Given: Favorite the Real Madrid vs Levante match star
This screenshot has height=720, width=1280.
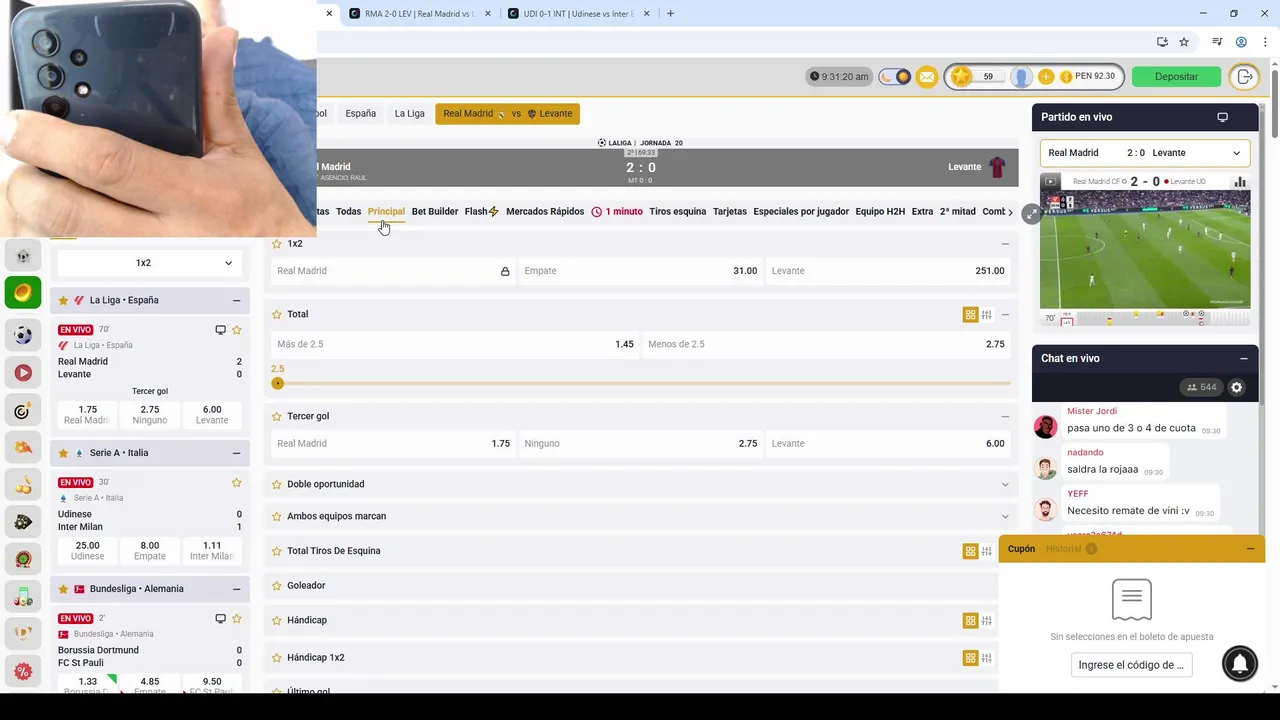Looking at the screenshot, I should [x=237, y=330].
